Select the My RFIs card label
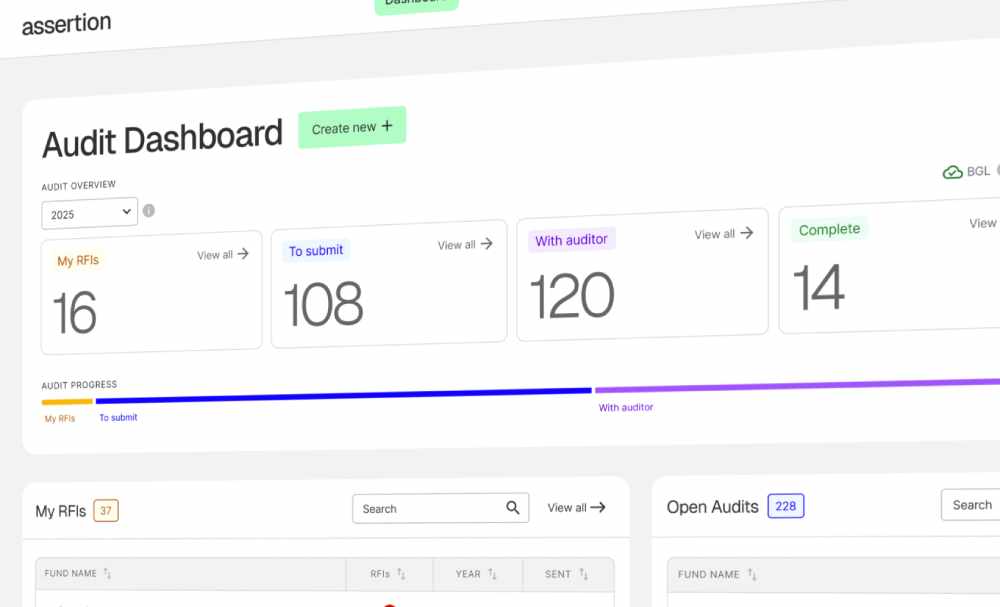1000x607 pixels. tap(78, 261)
